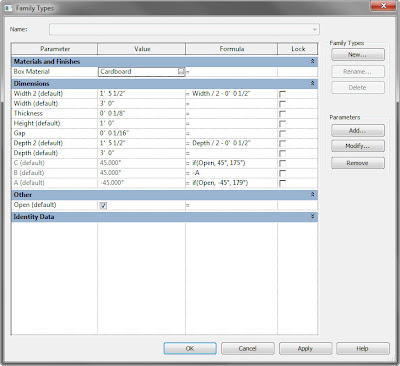Click the Gap formula cell

click(x=231, y=133)
